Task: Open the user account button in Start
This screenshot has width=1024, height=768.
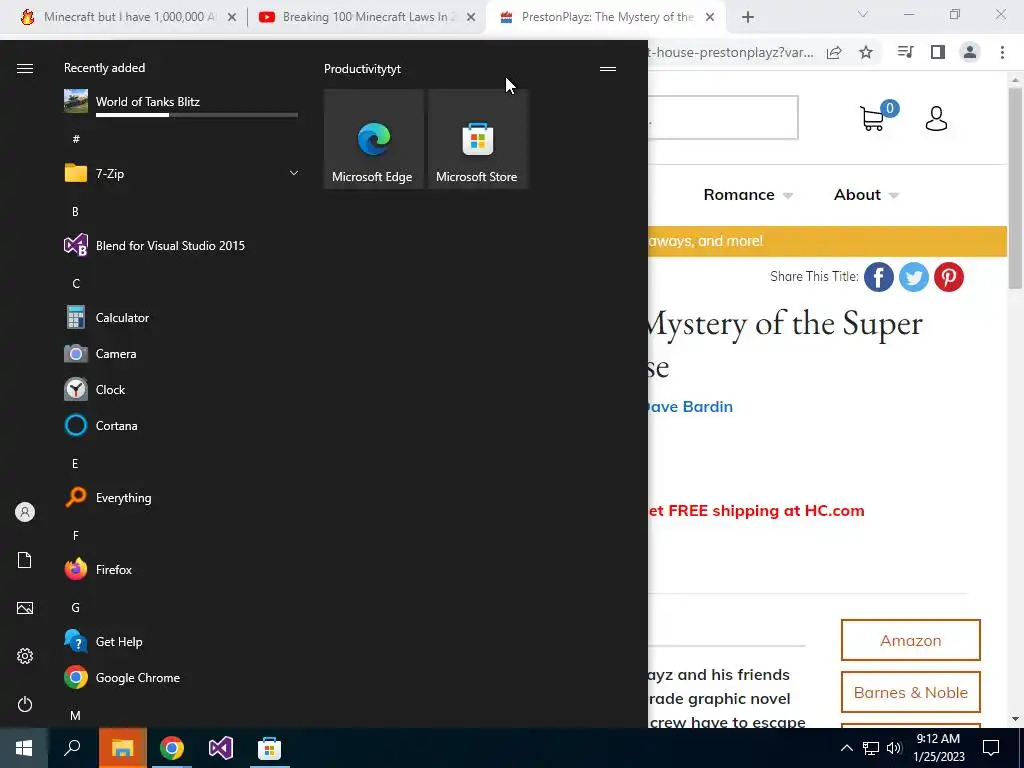Action: click(25, 512)
